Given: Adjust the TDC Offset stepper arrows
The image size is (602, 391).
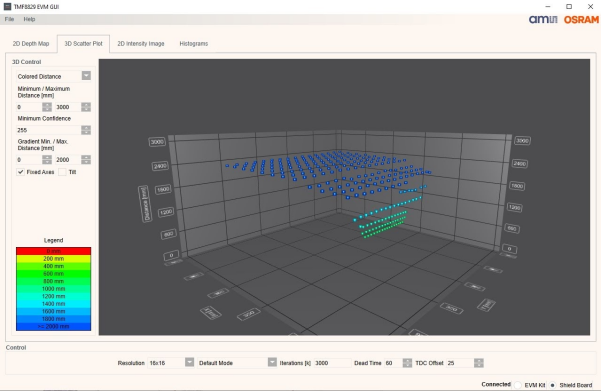Looking at the screenshot, I should tap(479, 363).
